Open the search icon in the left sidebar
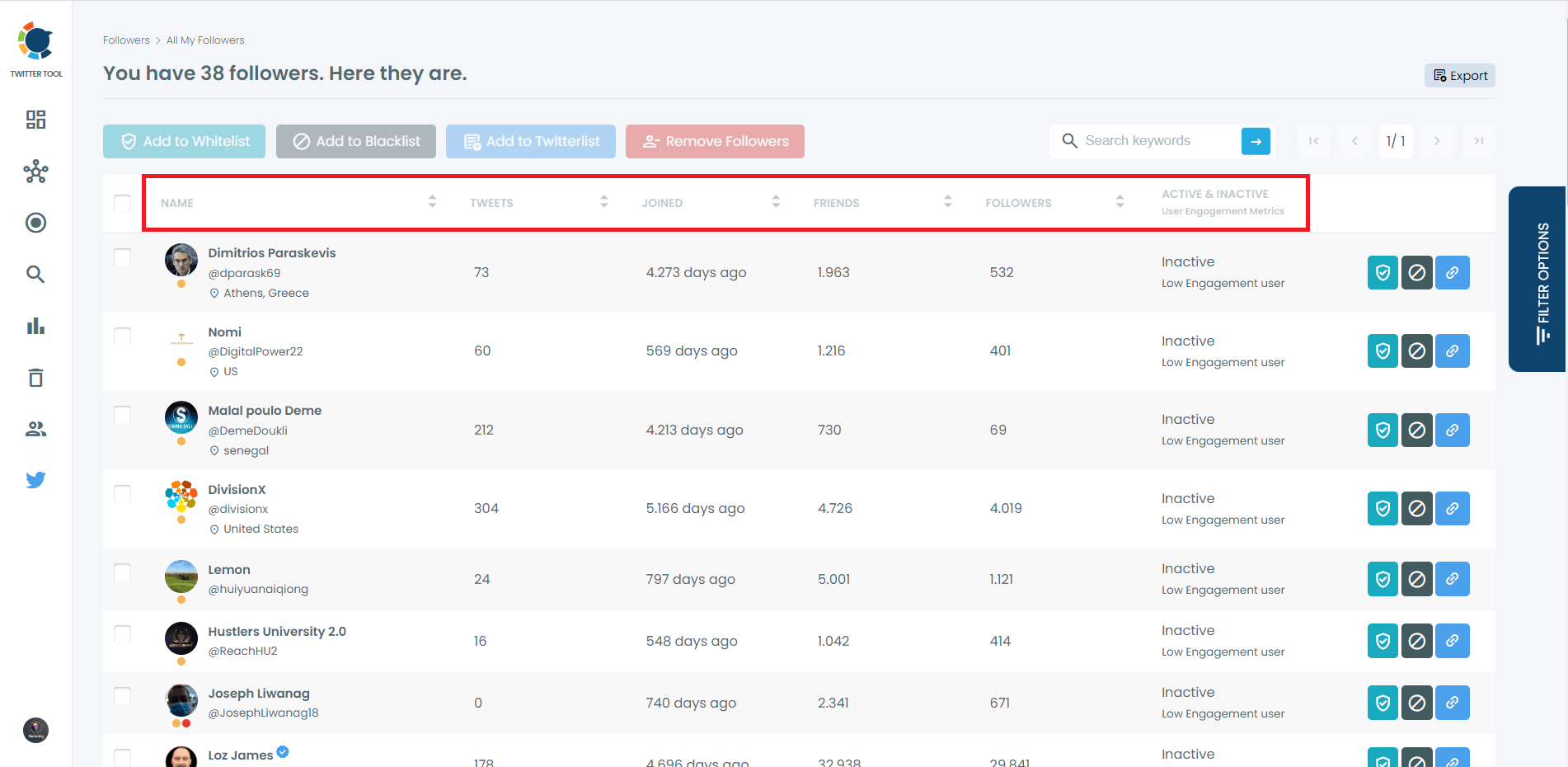The width and height of the screenshot is (1568, 767). click(35, 274)
